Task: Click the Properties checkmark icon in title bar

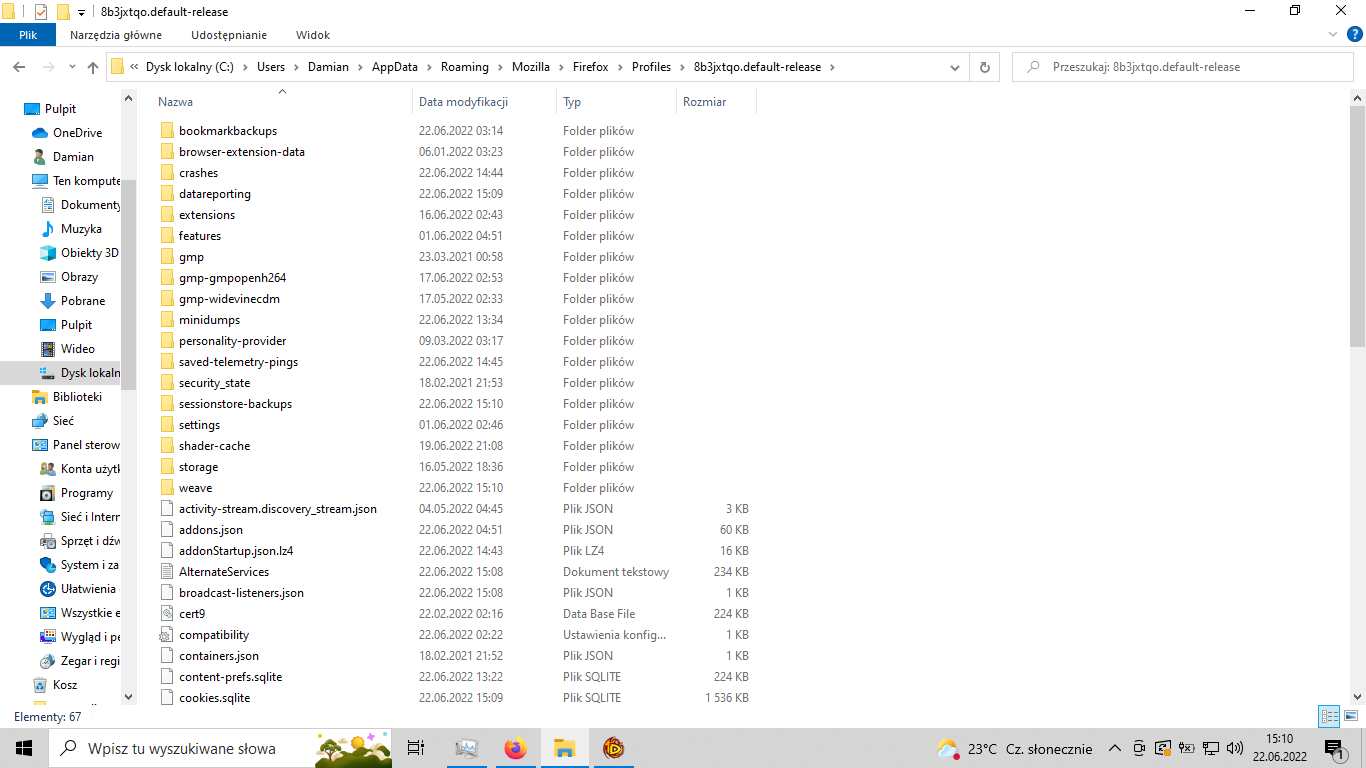Action: click(x=40, y=12)
